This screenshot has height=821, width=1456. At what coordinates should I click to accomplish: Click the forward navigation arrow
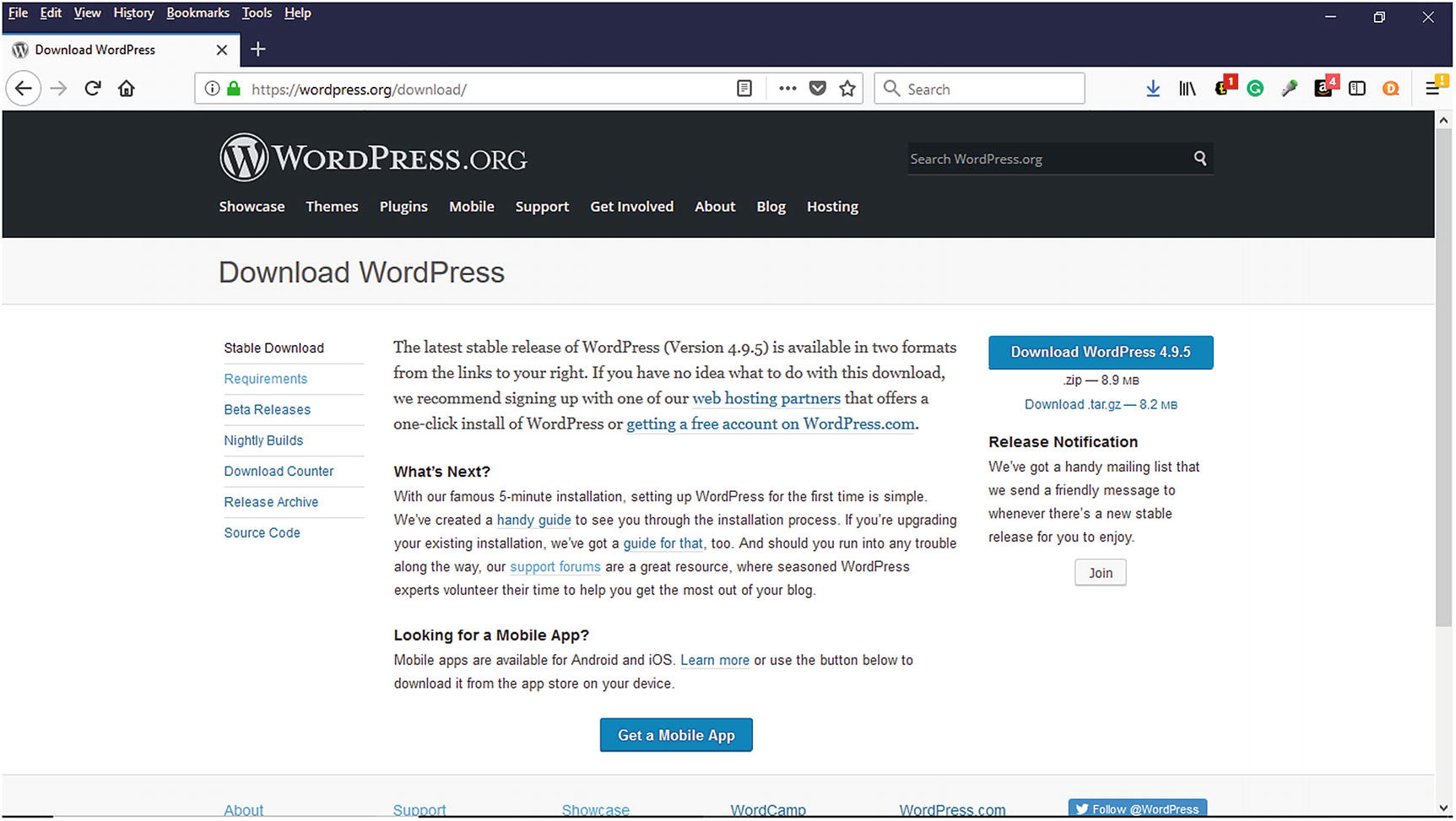click(x=58, y=89)
